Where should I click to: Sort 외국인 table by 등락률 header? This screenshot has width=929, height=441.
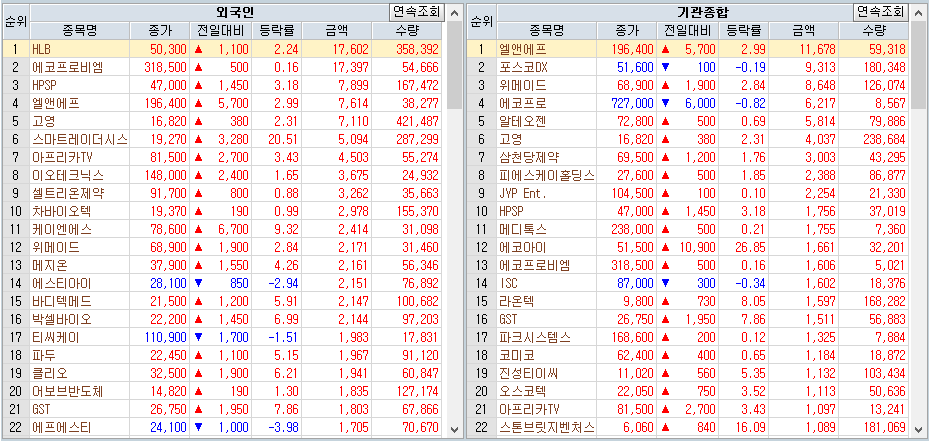(277, 31)
